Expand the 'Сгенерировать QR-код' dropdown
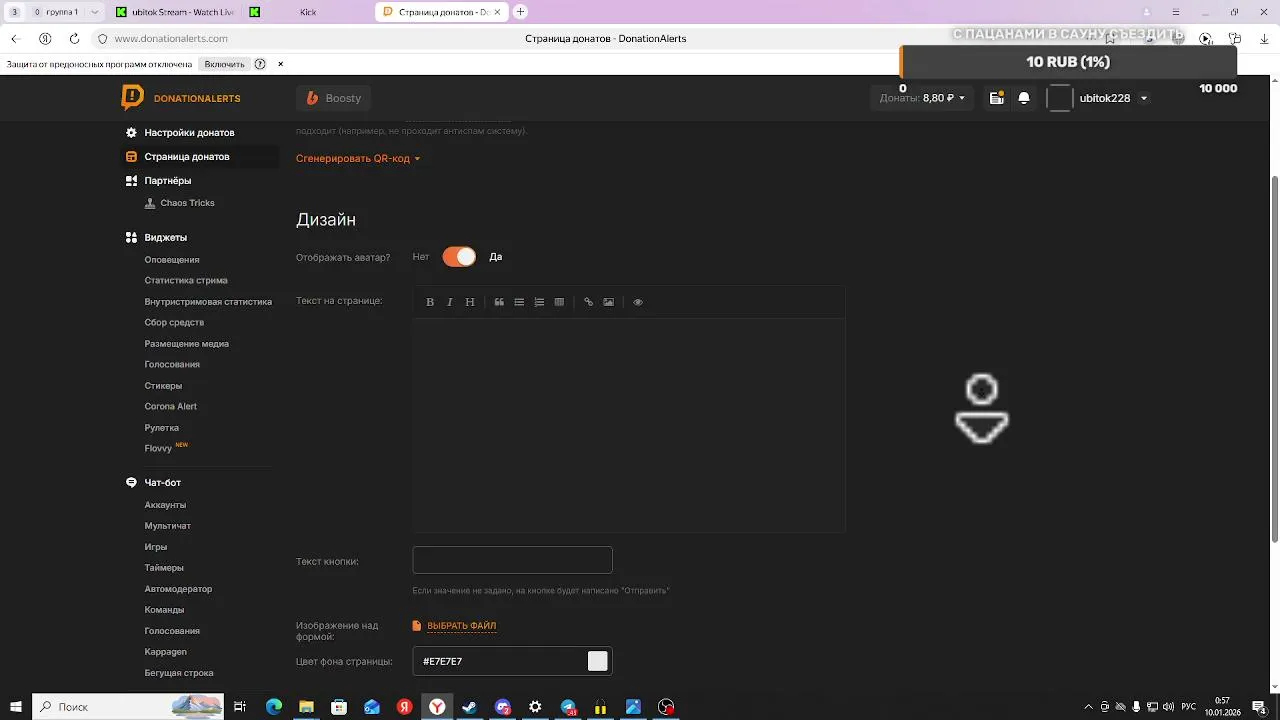The image size is (1280, 720). coord(358,158)
